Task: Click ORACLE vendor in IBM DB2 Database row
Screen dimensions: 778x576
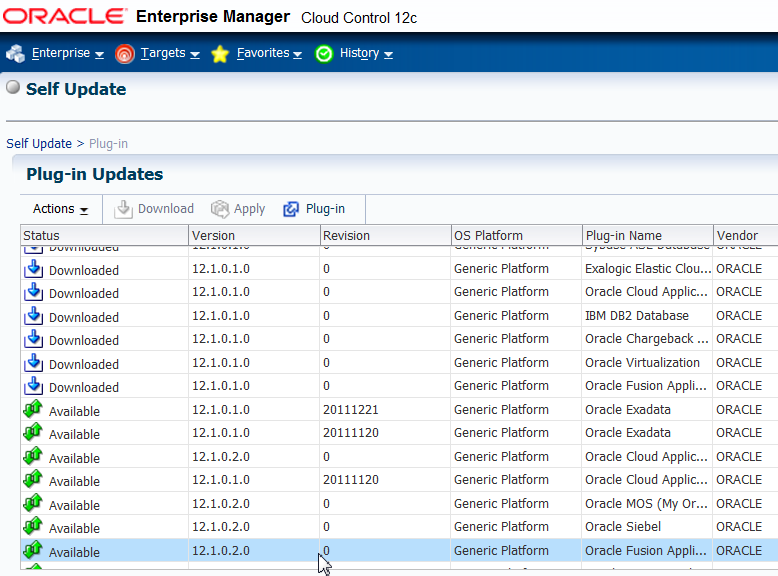Action: point(739,316)
